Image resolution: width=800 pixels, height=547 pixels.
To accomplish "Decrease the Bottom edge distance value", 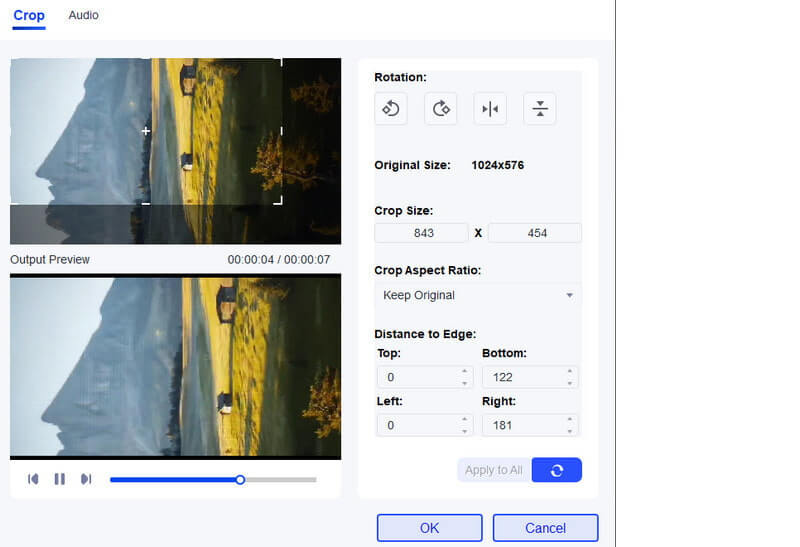I will pos(570,383).
